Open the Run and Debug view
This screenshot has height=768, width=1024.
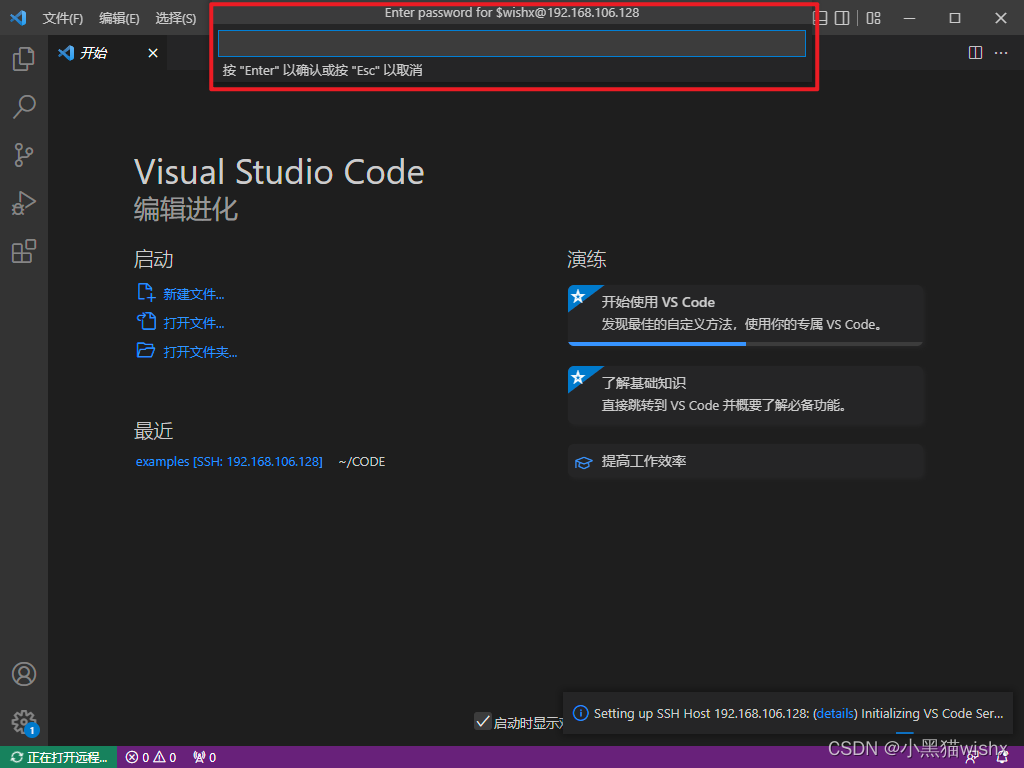tap(23, 203)
